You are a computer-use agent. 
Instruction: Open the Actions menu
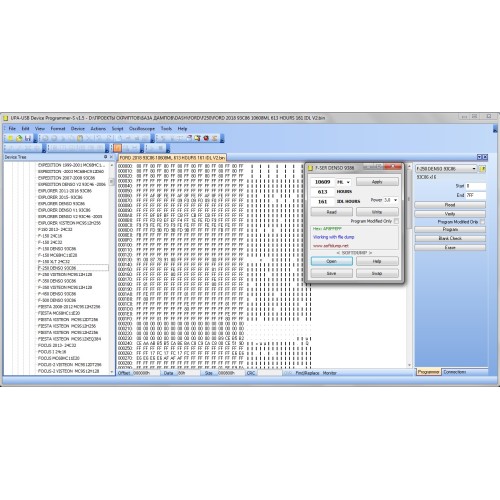coord(98,129)
